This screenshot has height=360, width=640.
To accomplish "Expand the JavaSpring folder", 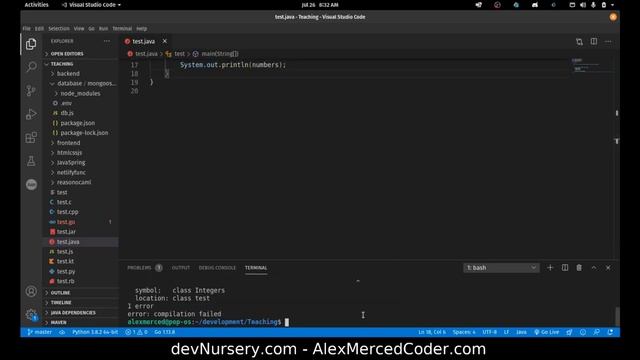I will click(x=81, y=162).
